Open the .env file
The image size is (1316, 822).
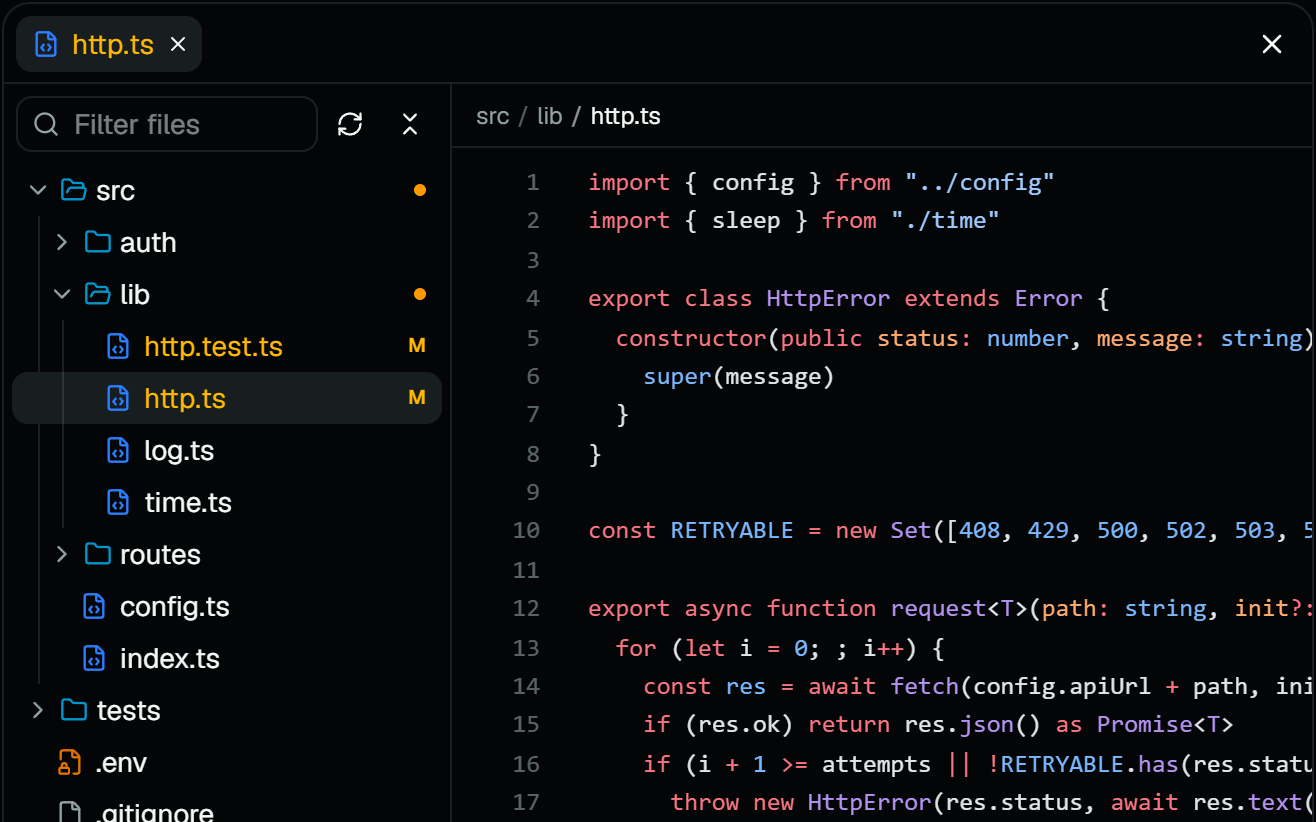tap(227, 762)
